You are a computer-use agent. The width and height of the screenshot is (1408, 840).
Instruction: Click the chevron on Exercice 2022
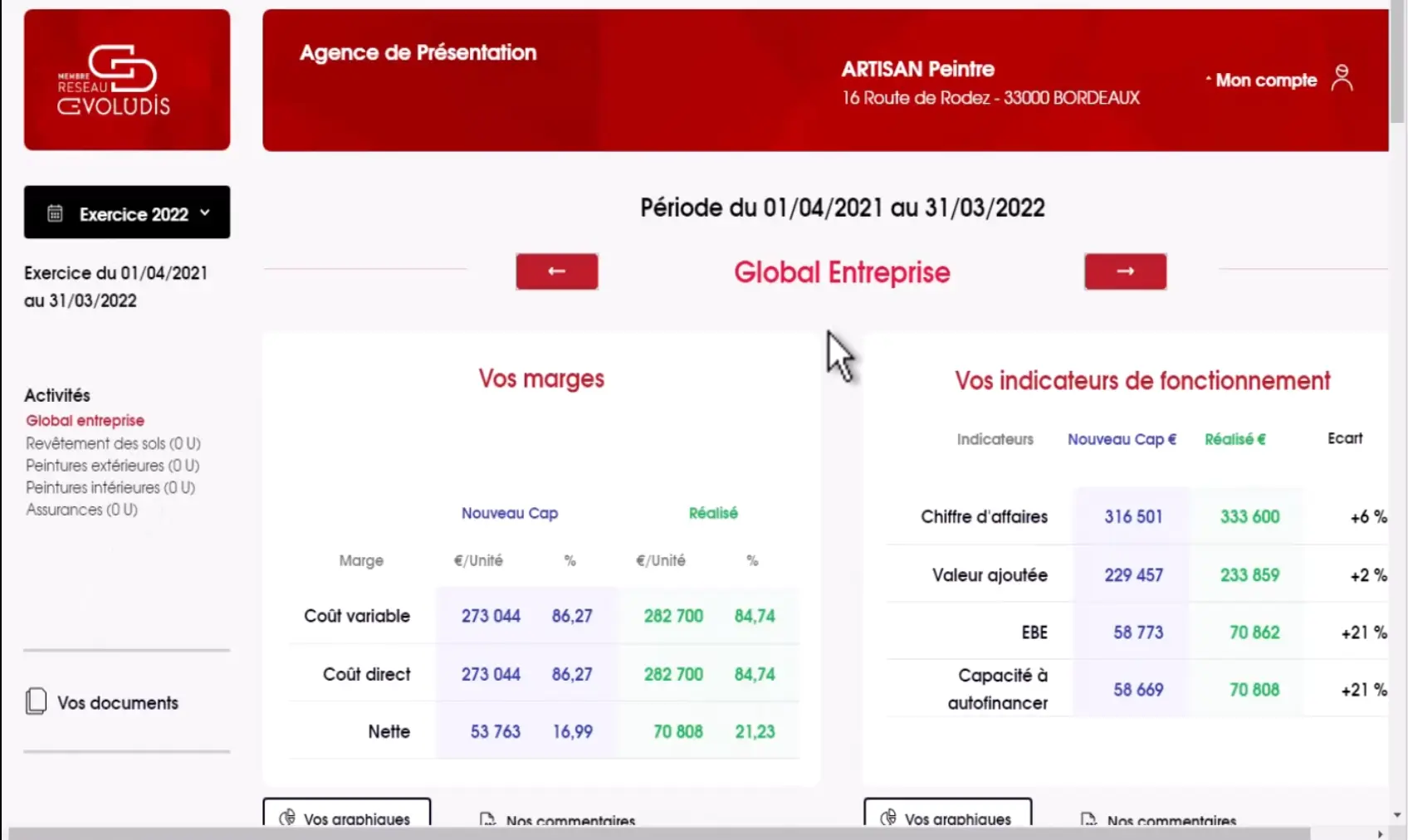point(205,212)
